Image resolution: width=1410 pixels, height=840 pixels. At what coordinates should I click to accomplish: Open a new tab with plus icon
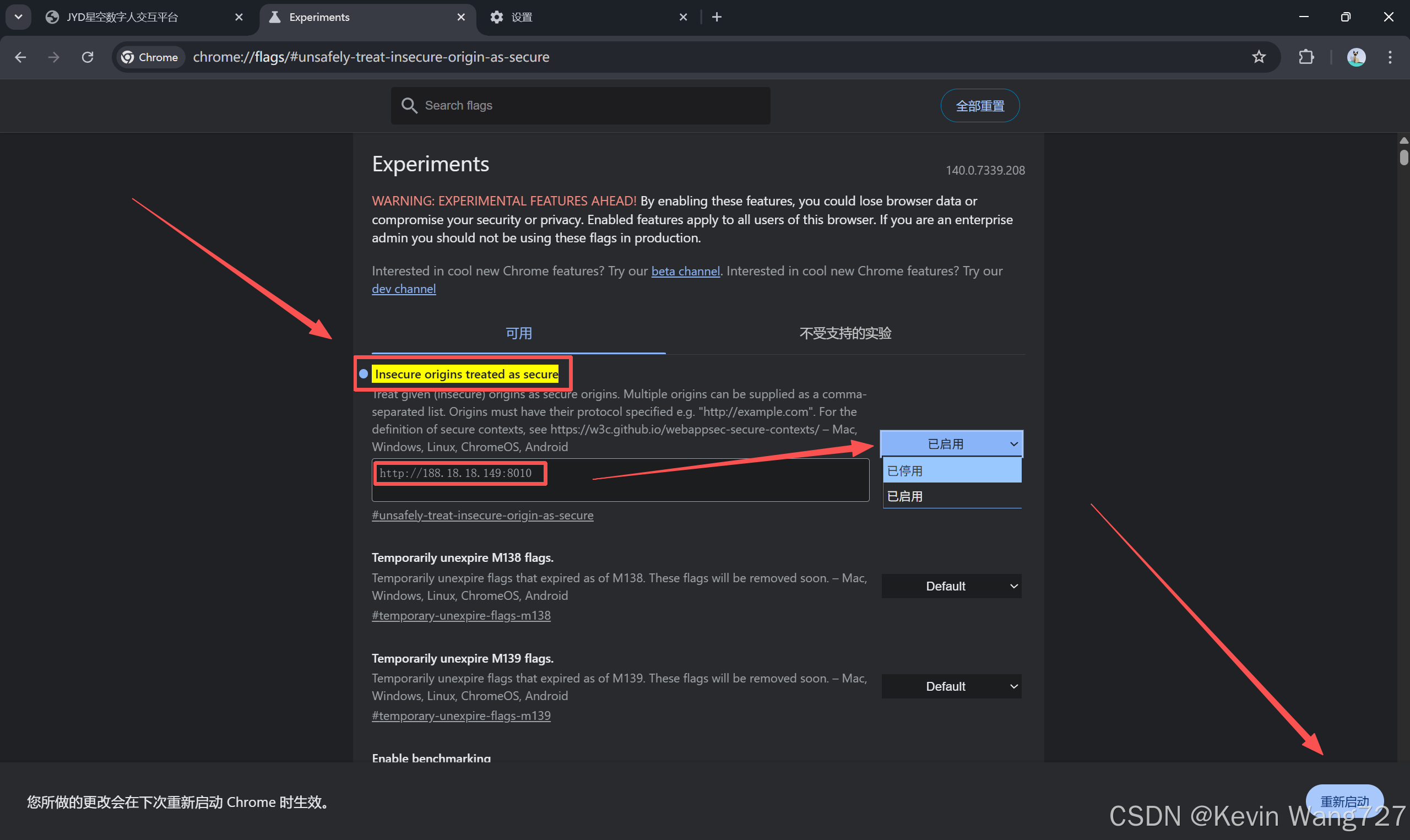[717, 17]
